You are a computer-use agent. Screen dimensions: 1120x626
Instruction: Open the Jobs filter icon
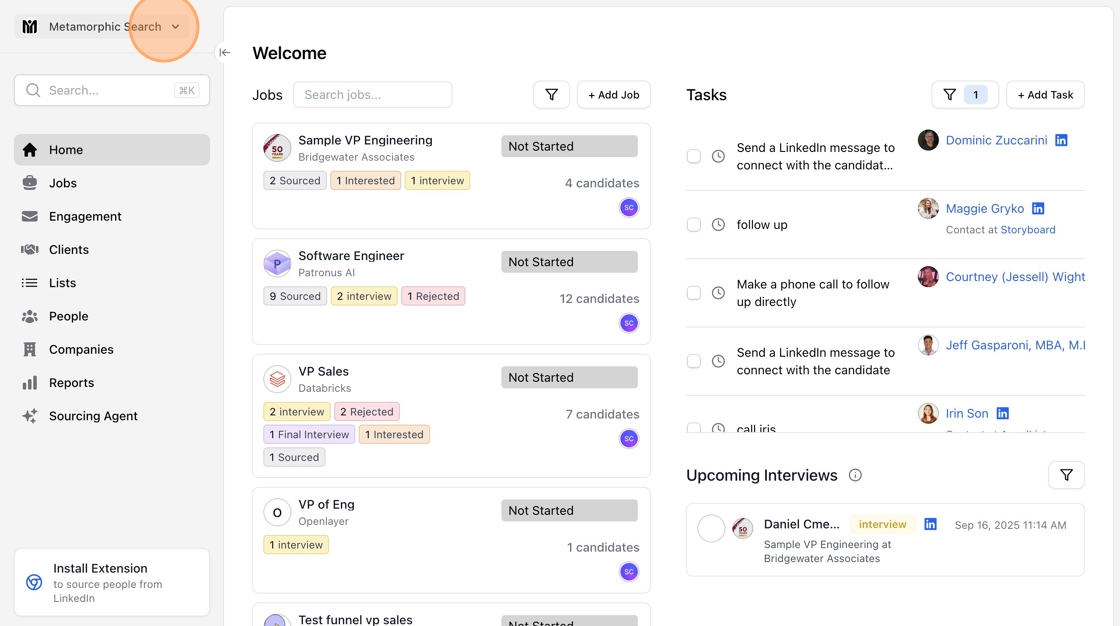pyautogui.click(x=551, y=95)
